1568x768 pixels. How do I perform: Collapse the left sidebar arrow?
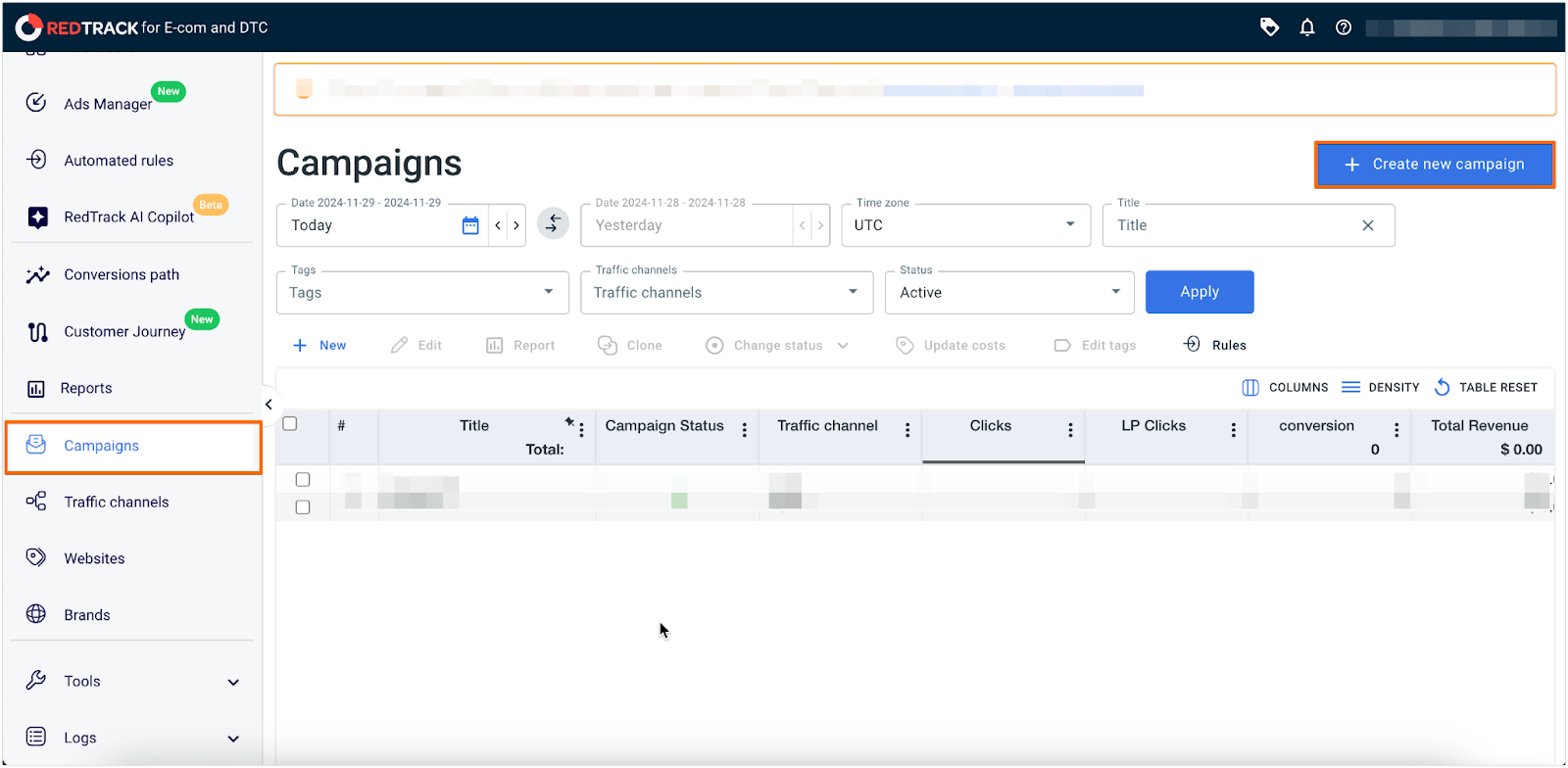269,405
